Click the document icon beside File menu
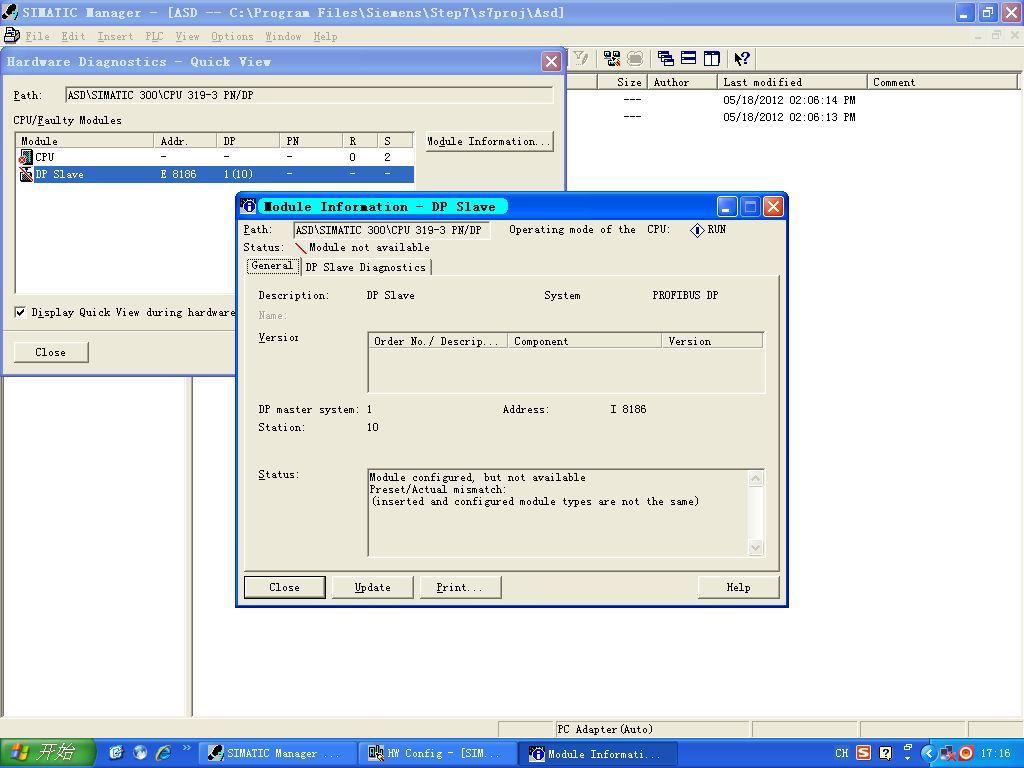Viewport: 1024px width, 768px height. [x=11, y=35]
